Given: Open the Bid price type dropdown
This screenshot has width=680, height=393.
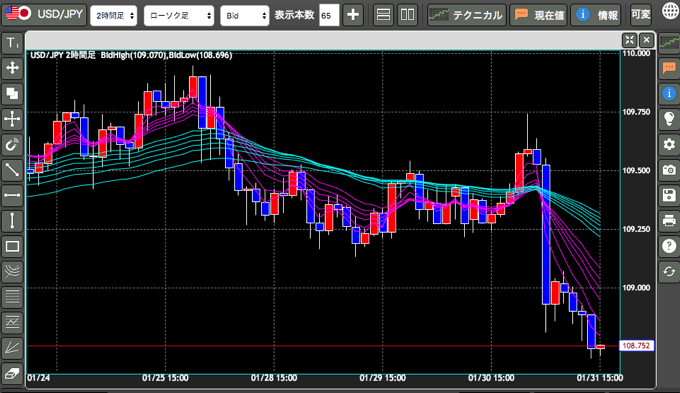Looking at the screenshot, I should point(245,16).
